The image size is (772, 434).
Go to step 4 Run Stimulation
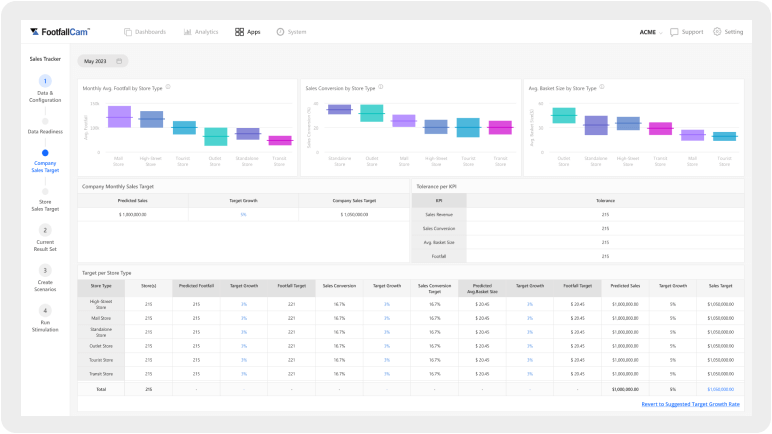click(45, 318)
